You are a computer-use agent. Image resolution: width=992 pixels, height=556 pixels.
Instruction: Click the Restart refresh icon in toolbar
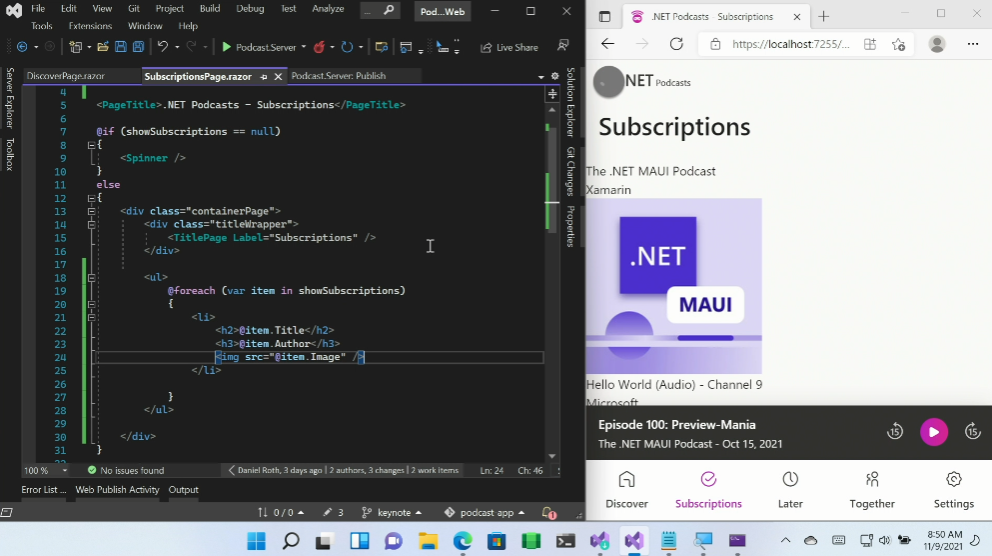click(x=347, y=47)
